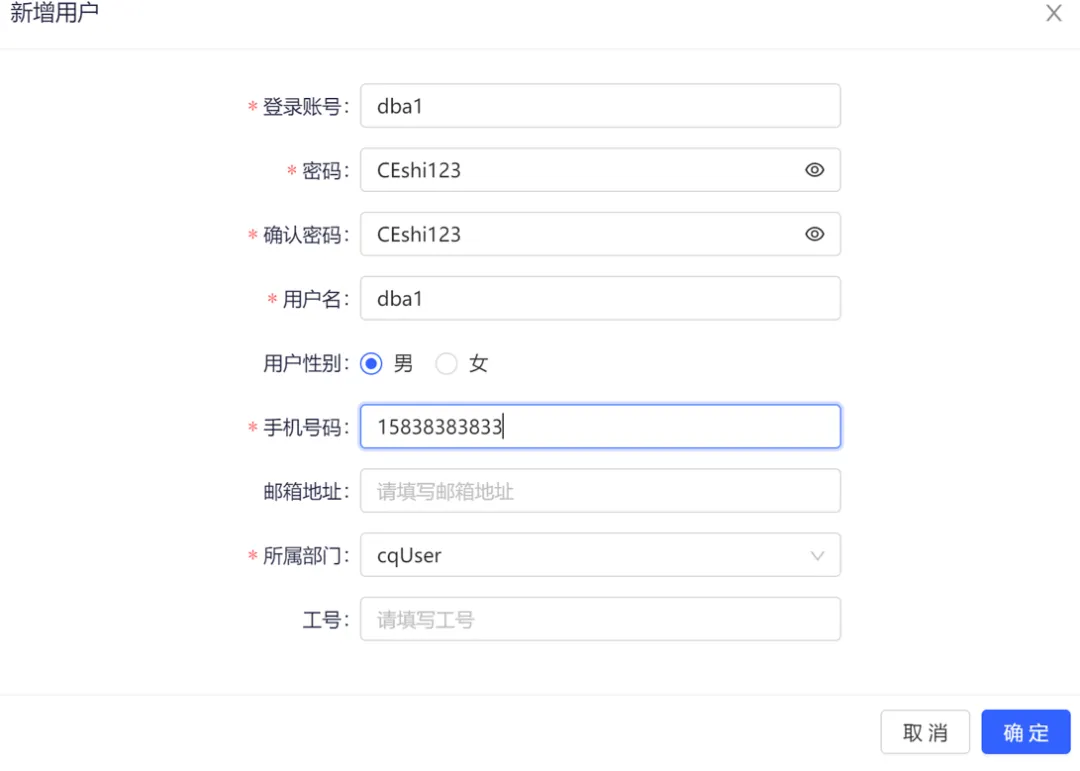Select the 男 gender radio button

371,364
